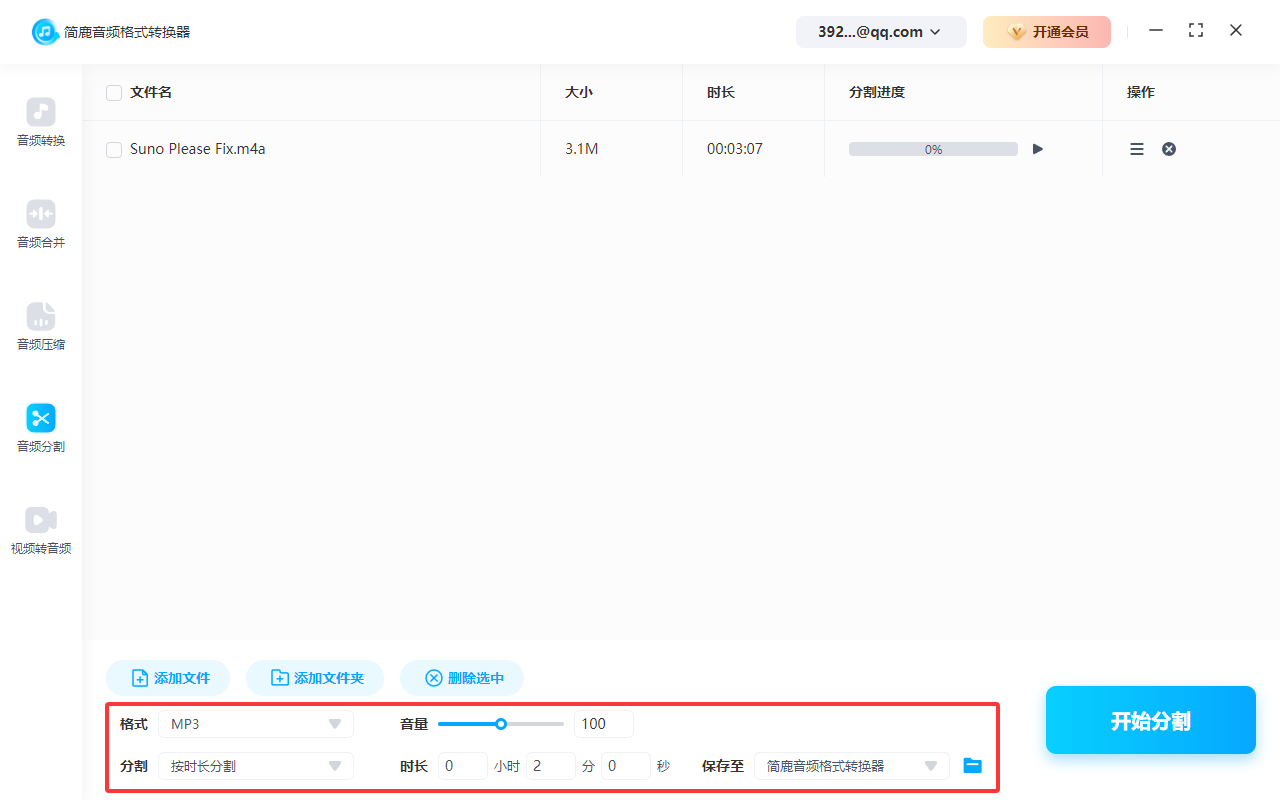Viewport: 1280px width, 800px height.
Task: Play the Suno Please Fix.m4a file
Action: 1037,149
